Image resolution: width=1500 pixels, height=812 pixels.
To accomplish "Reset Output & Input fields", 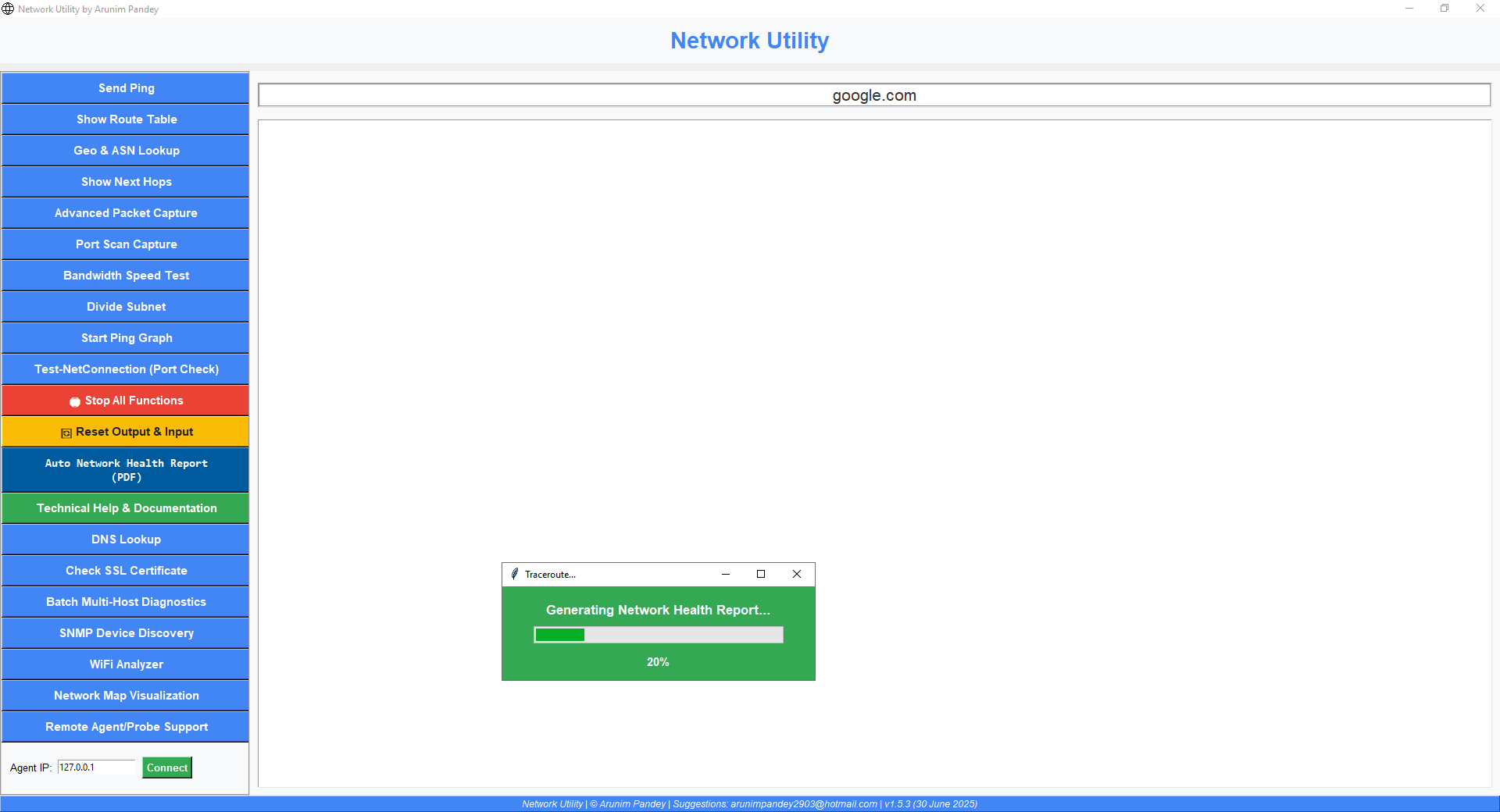I will pyautogui.click(x=125, y=431).
